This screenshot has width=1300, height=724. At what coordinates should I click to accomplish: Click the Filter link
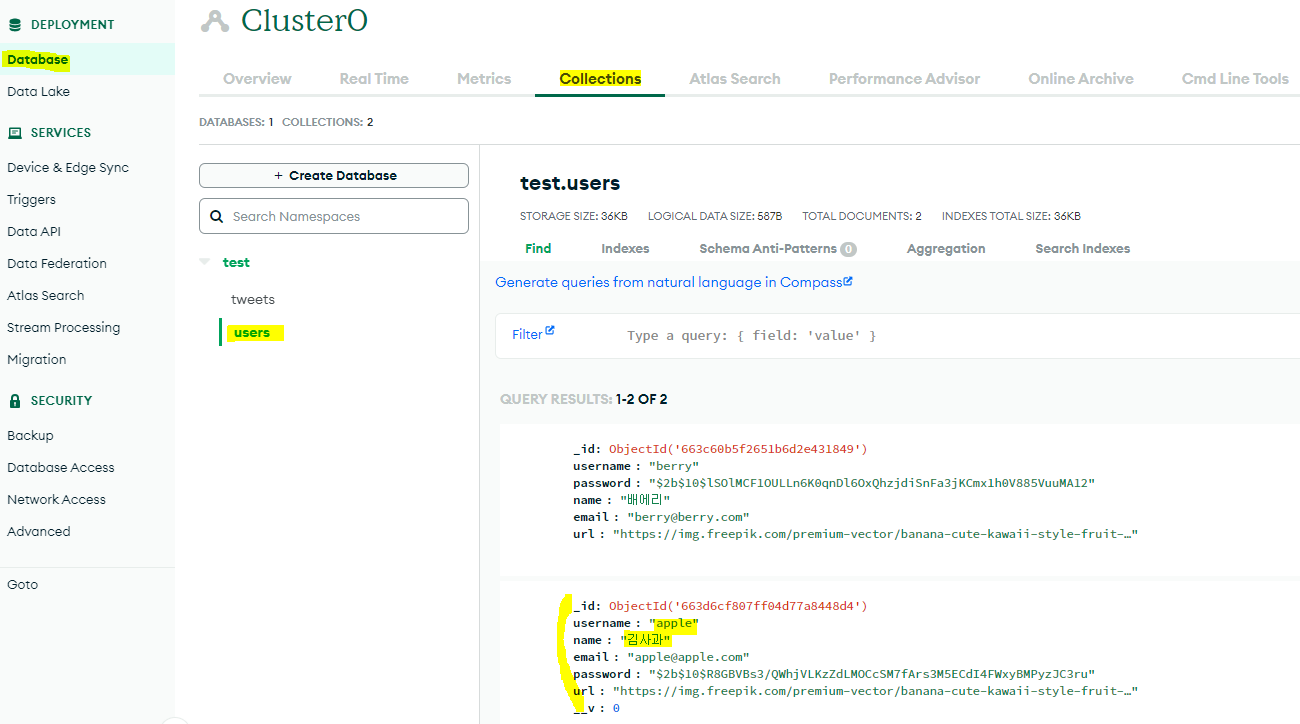click(526, 334)
